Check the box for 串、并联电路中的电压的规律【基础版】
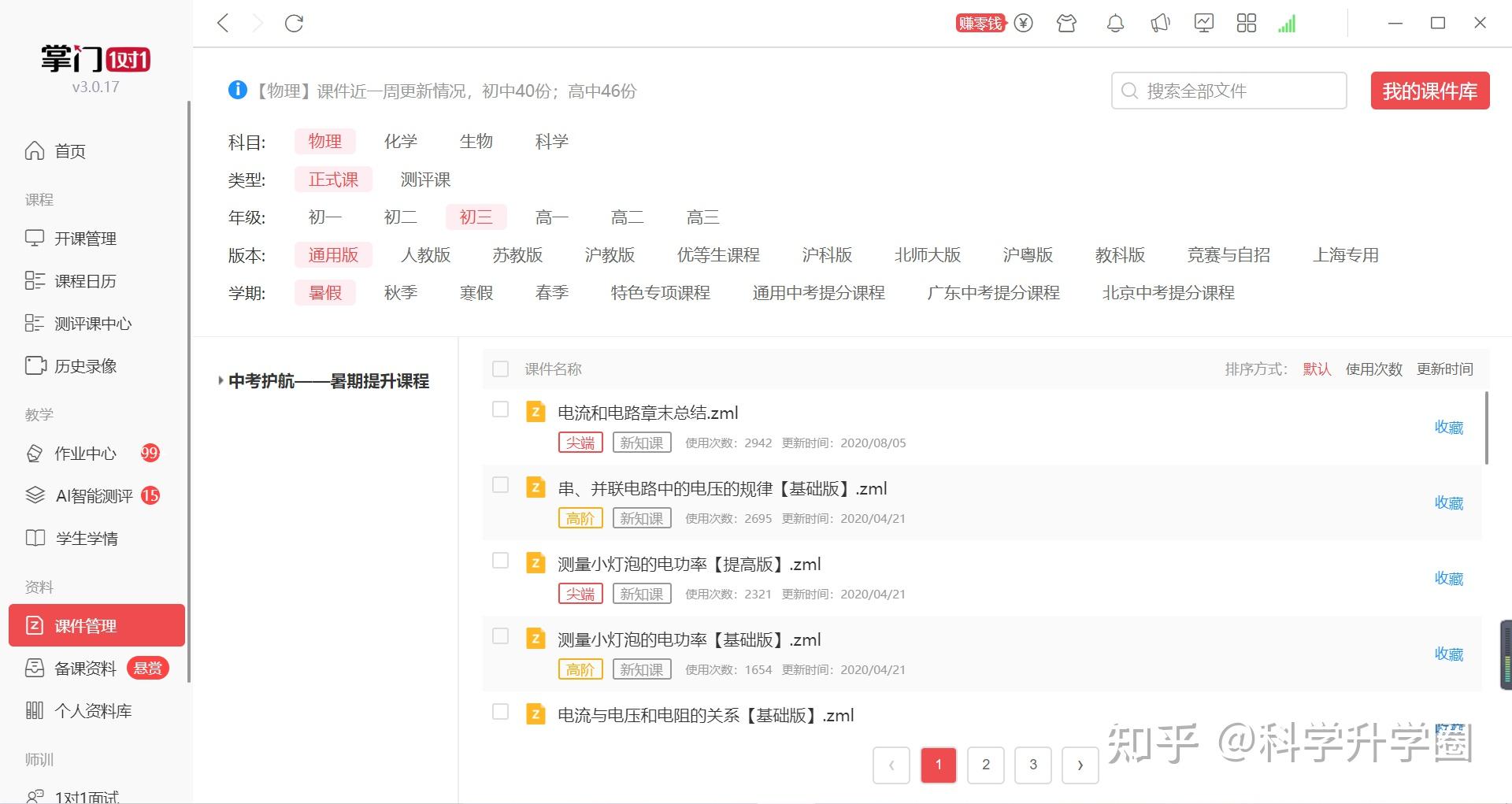This screenshot has height=804, width=1512. (x=500, y=485)
